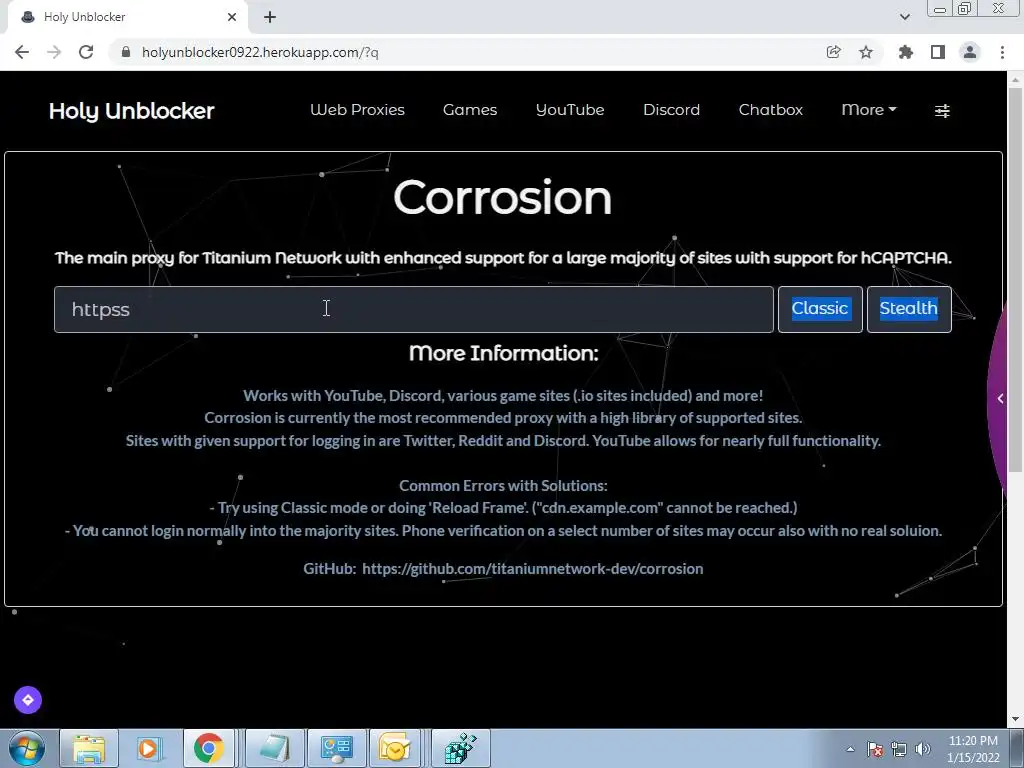The height and width of the screenshot is (768, 1024).
Task: Click the purple round widget icon
Action: point(28,700)
